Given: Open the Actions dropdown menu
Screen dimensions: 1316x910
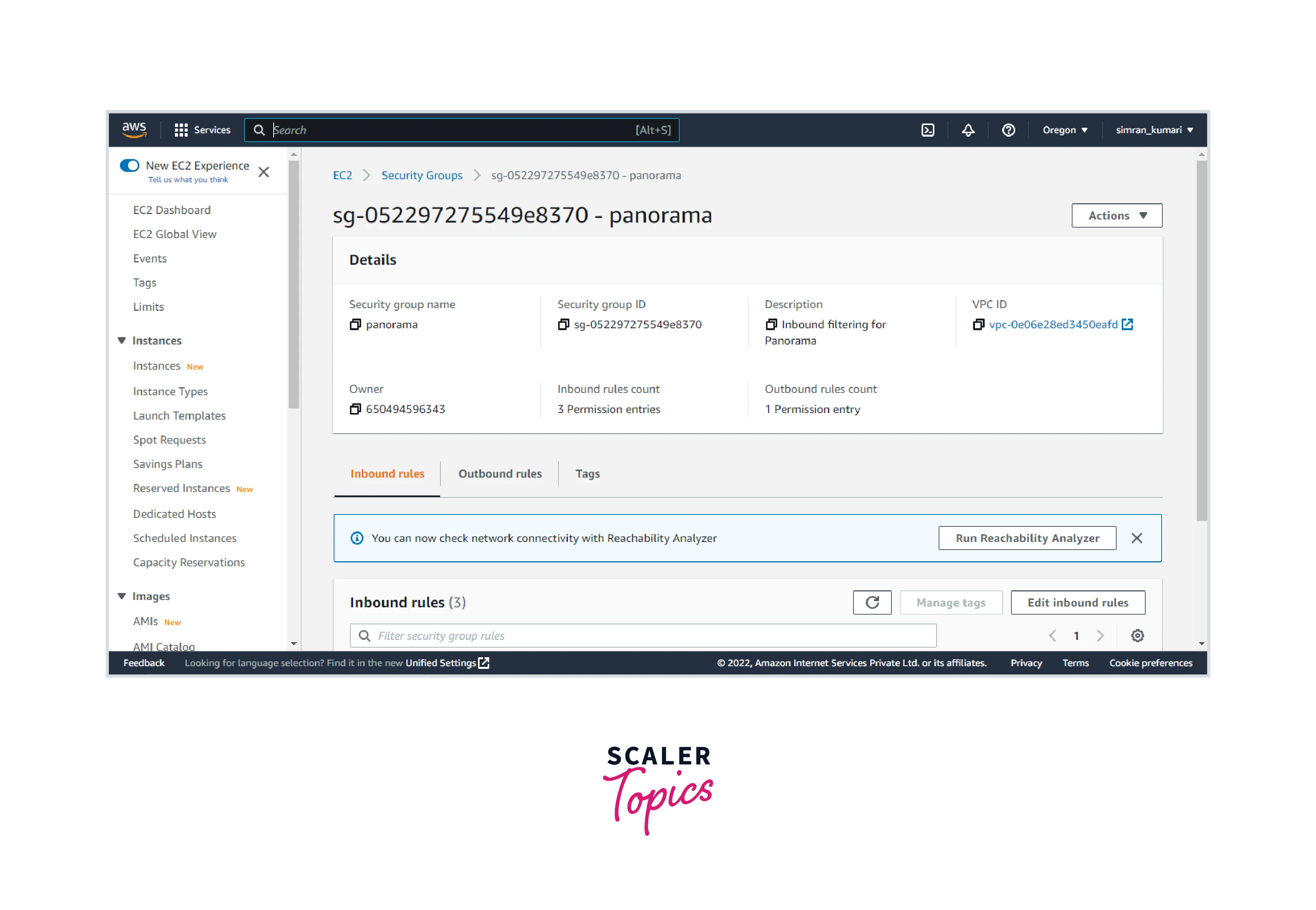Looking at the screenshot, I should pos(1116,216).
